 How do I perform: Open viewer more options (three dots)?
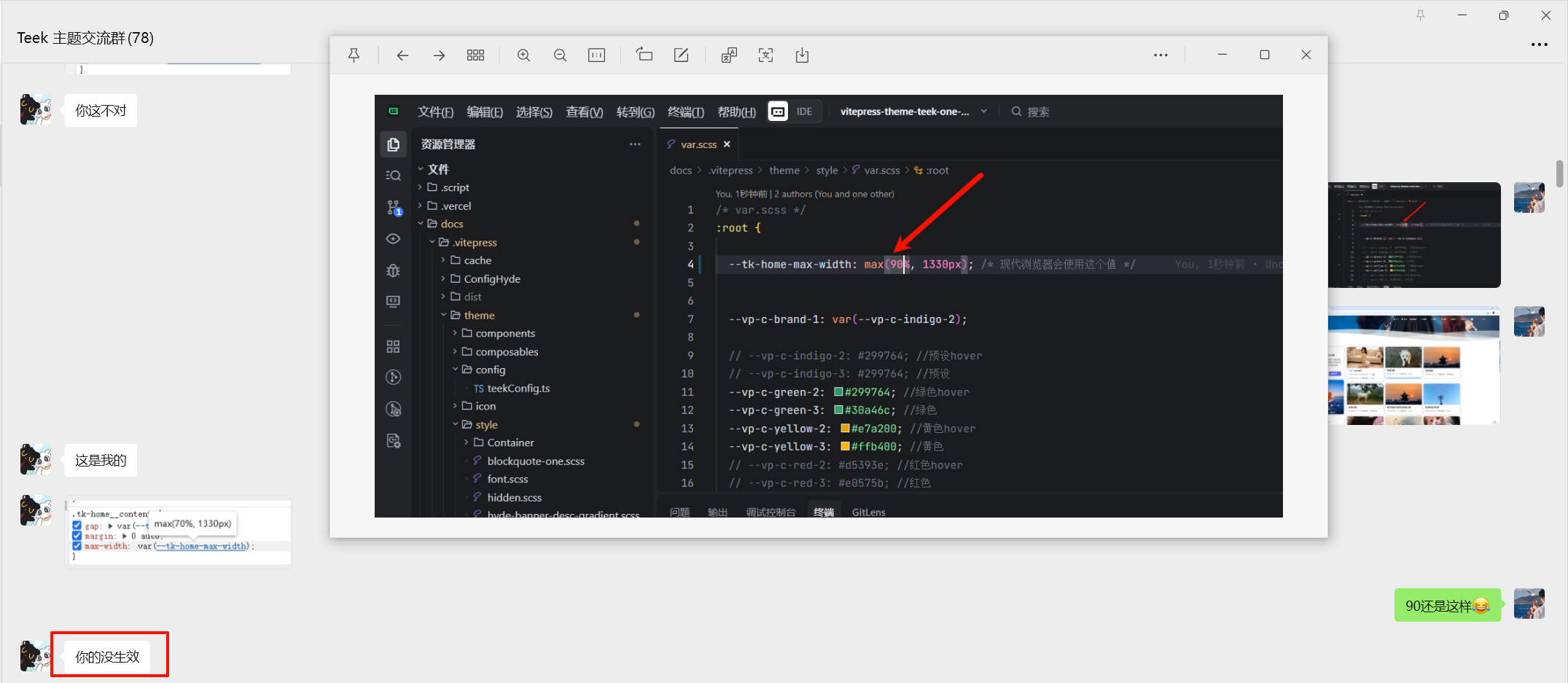[1161, 55]
